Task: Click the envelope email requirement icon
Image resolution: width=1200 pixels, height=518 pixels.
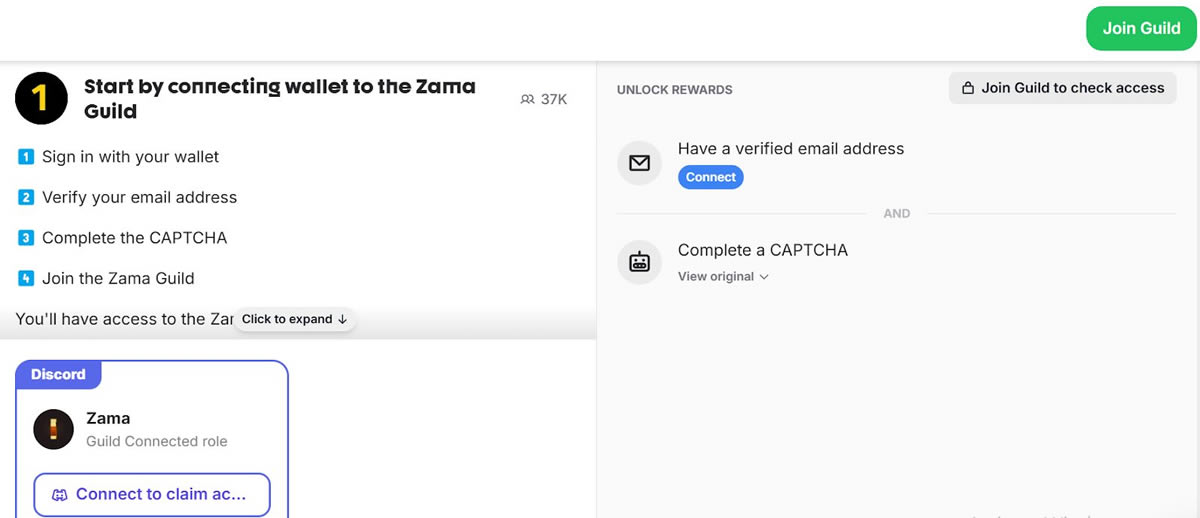Action: (x=640, y=162)
